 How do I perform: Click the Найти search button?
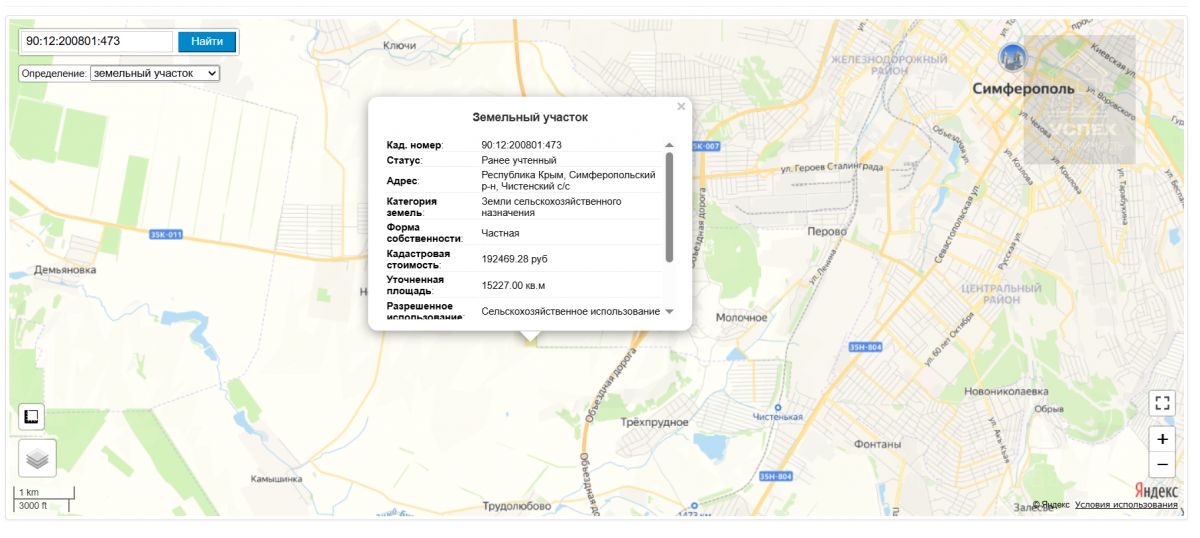207,41
